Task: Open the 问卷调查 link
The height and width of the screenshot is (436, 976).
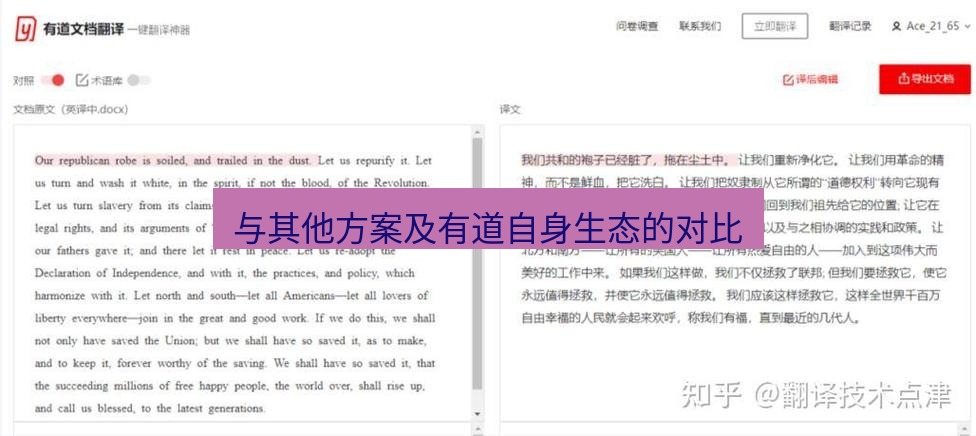Action: (637, 26)
